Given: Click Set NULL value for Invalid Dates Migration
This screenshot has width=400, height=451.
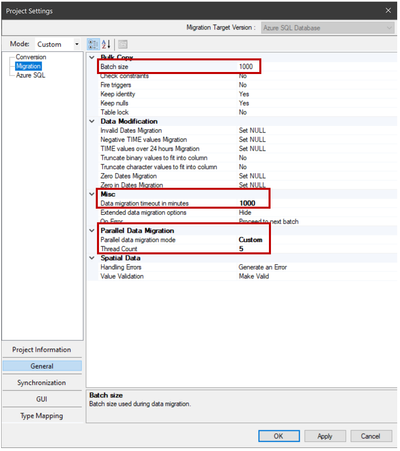Looking at the screenshot, I should [252, 130].
